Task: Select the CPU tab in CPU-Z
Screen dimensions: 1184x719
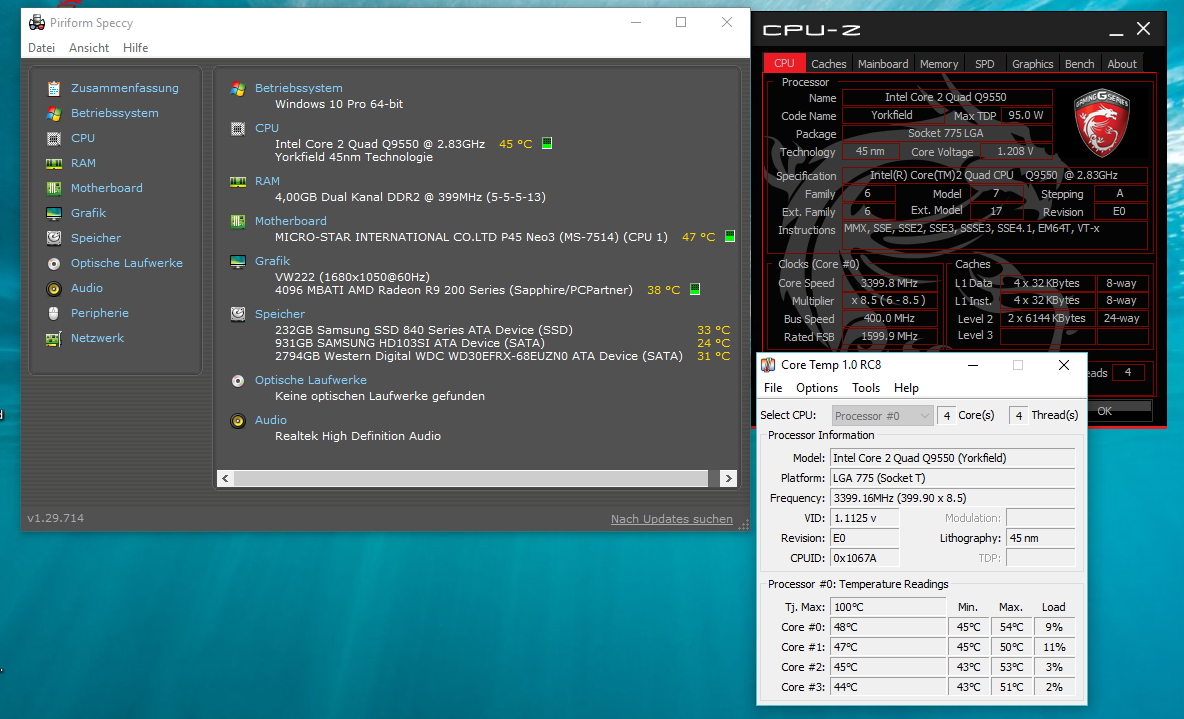Action: click(784, 63)
